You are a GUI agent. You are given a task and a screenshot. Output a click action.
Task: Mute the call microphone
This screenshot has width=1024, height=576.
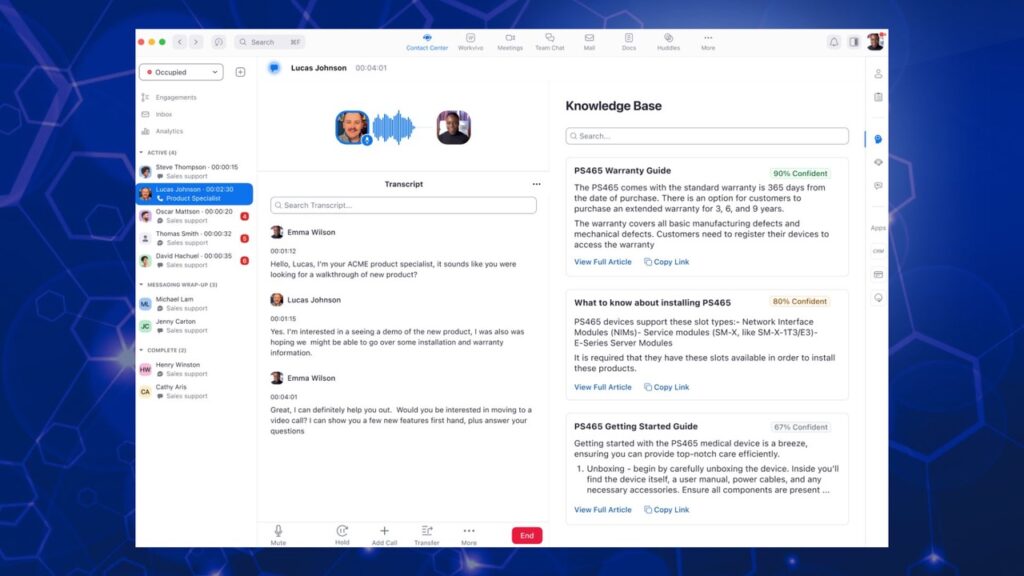278,534
